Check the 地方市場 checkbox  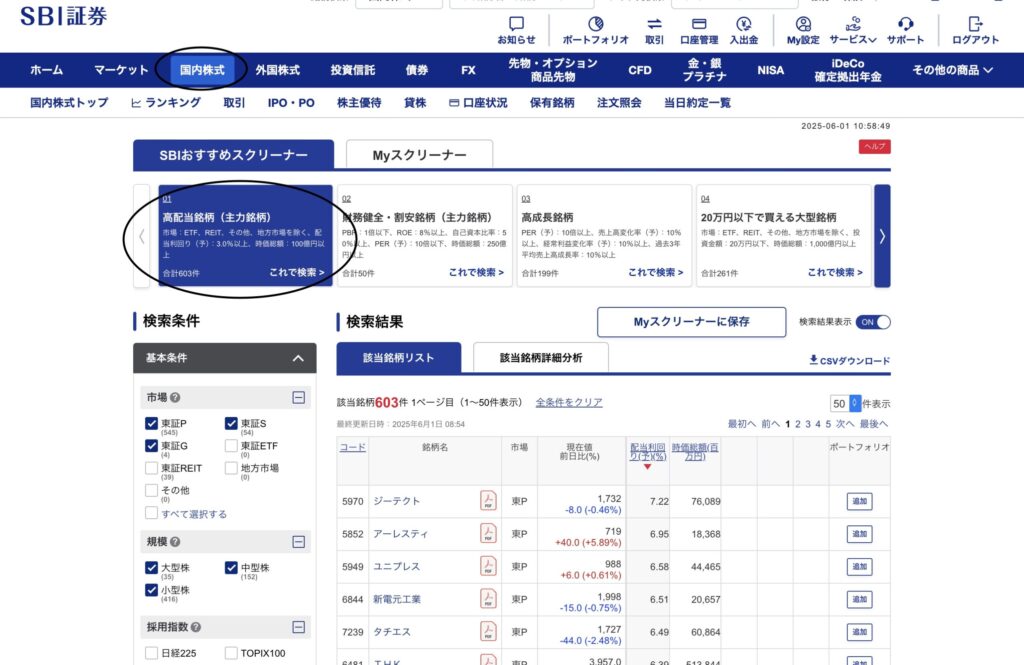[x=231, y=468]
